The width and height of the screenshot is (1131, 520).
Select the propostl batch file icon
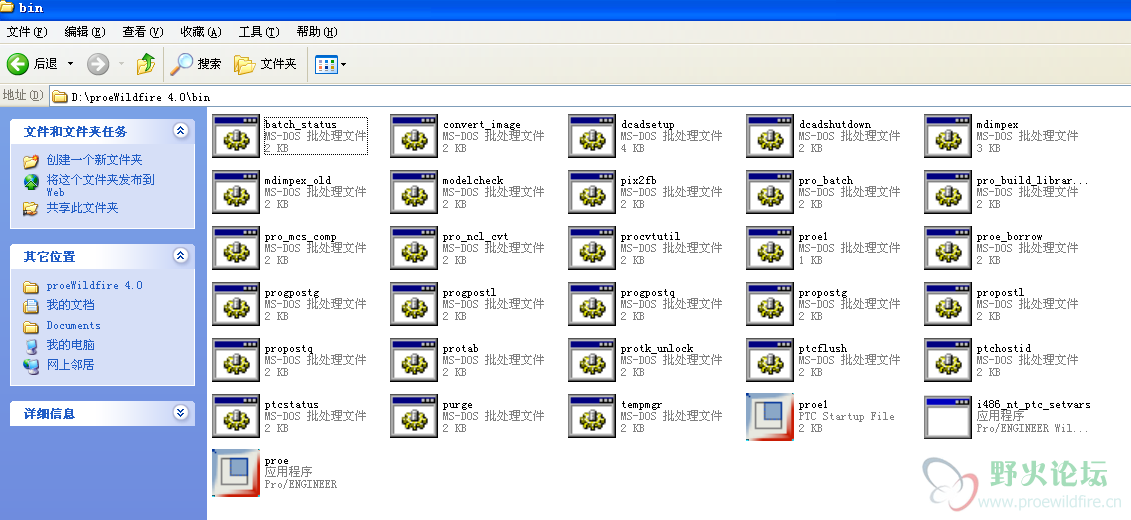pyautogui.click(x=948, y=304)
